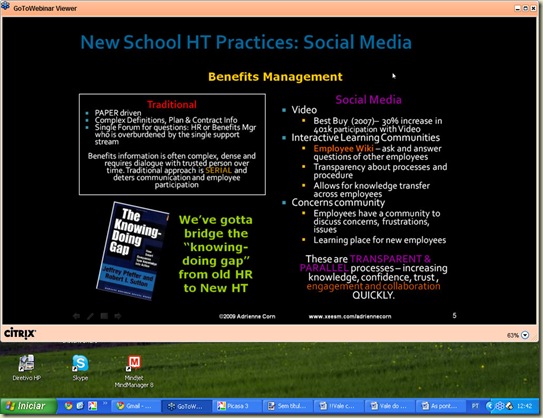Click the Complex Definitions, Plan & Contract Info bullet
The image size is (543, 418).
166,120
